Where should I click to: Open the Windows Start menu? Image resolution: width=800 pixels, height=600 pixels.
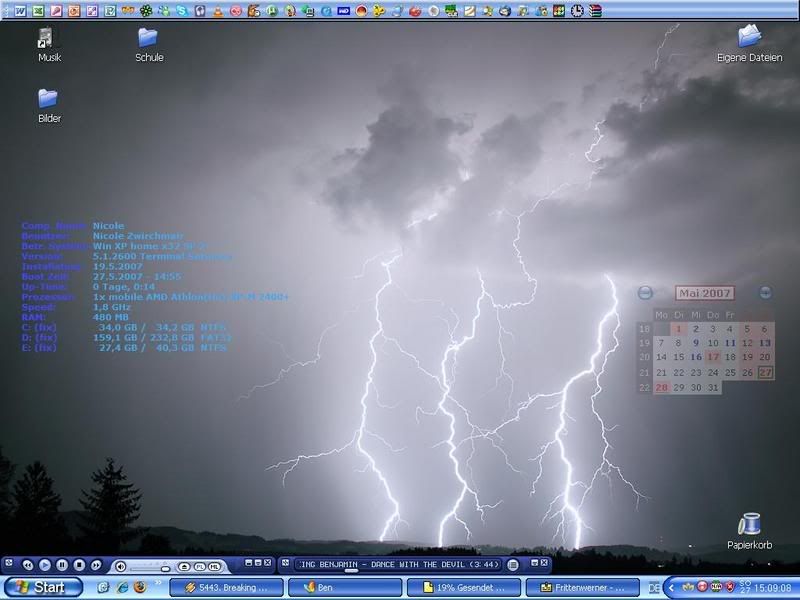coord(40,587)
